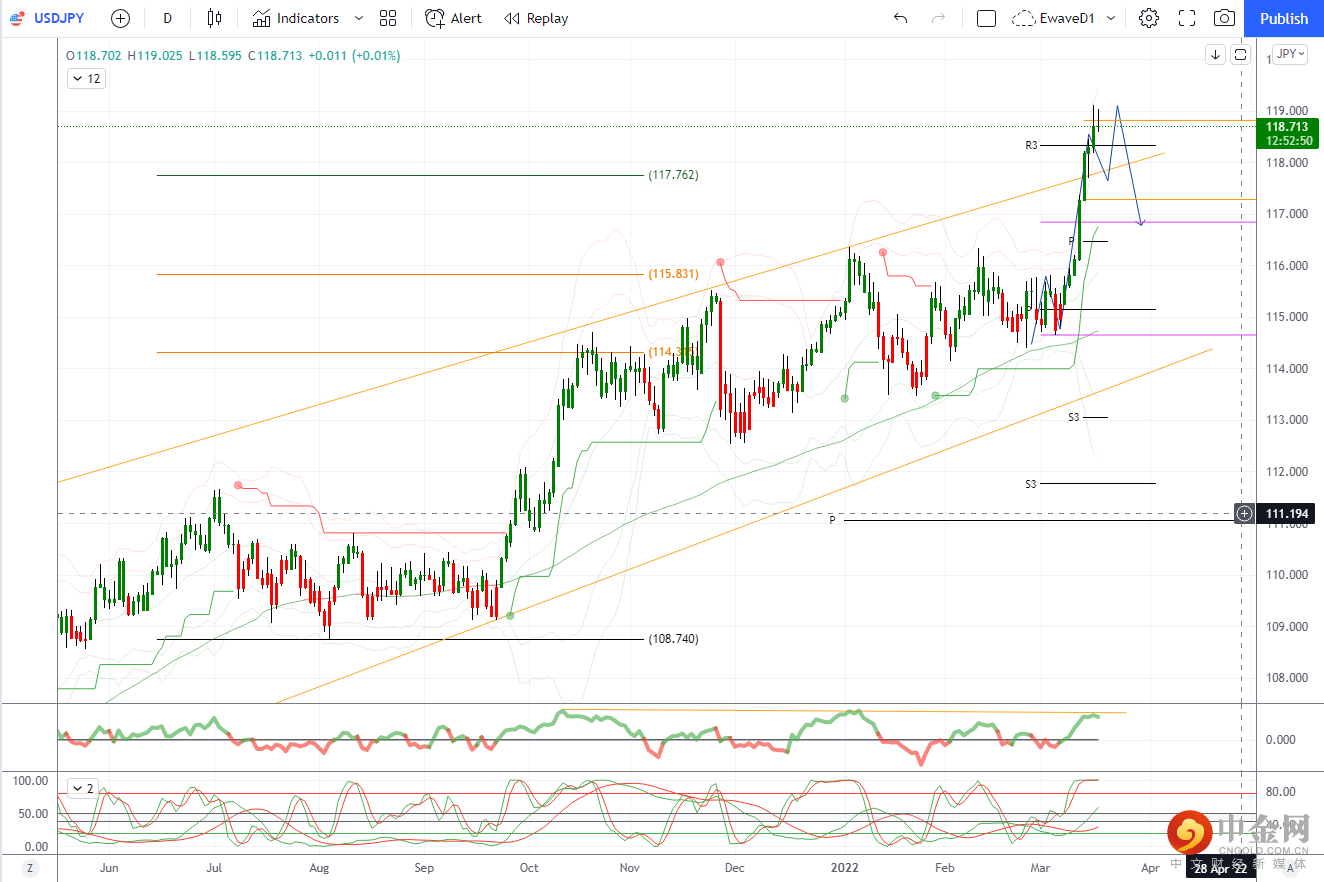Click the undo arrow icon
This screenshot has width=1324, height=882.
pos(900,18)
